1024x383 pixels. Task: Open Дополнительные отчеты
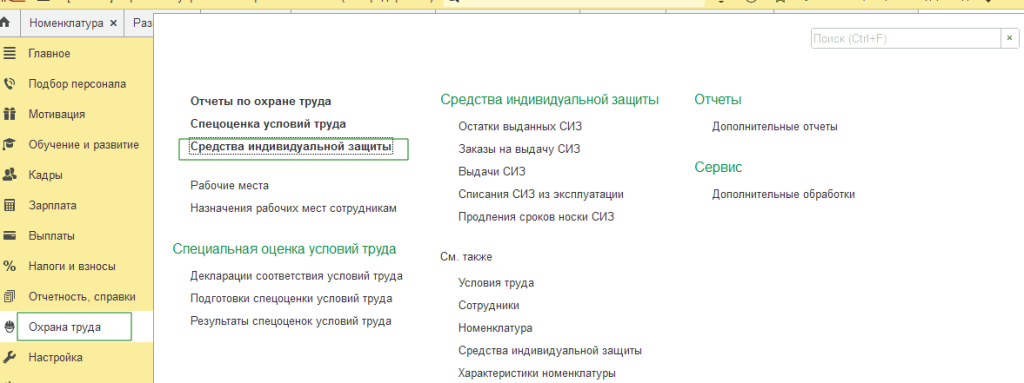click(x=775, y=126)
